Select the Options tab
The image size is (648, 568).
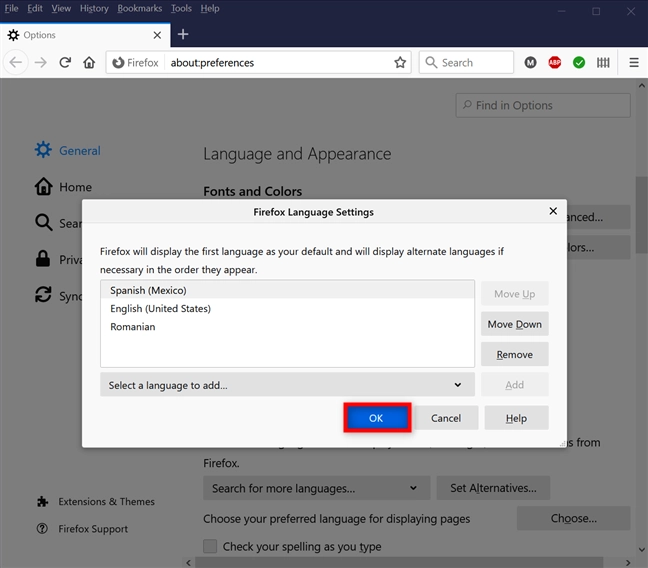click(85, 35)
